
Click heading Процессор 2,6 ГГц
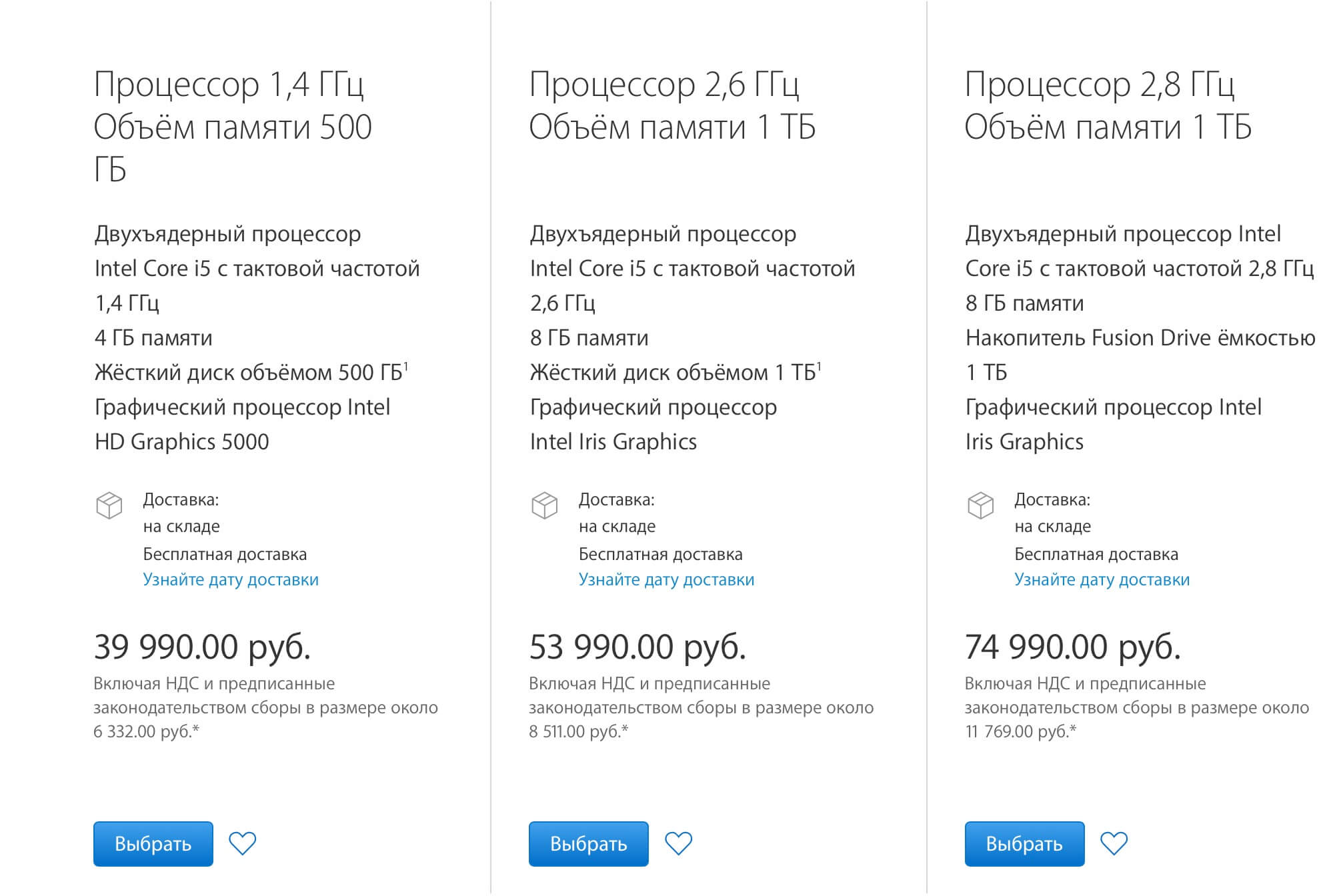click(x=664, y=85)
